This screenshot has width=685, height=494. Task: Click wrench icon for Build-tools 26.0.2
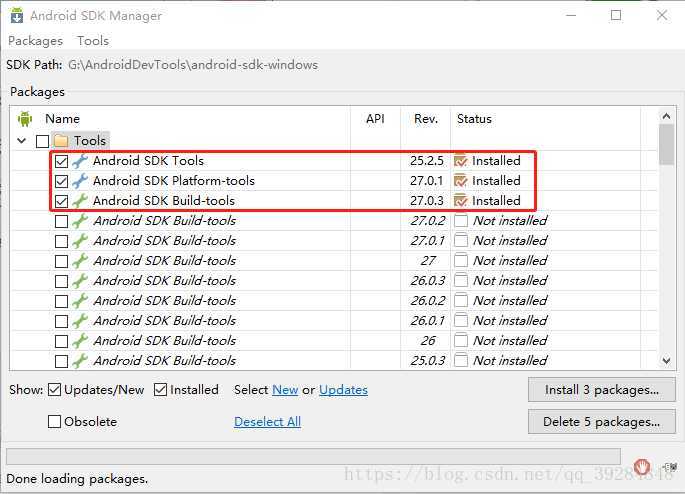coord(80,301)
